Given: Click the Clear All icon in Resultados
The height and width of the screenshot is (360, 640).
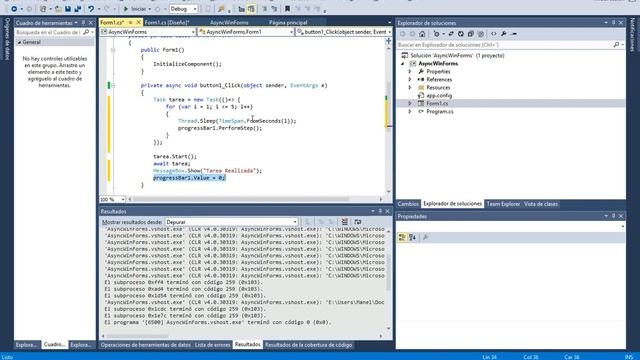Looking at the screenshot, I should pos(344,222).
